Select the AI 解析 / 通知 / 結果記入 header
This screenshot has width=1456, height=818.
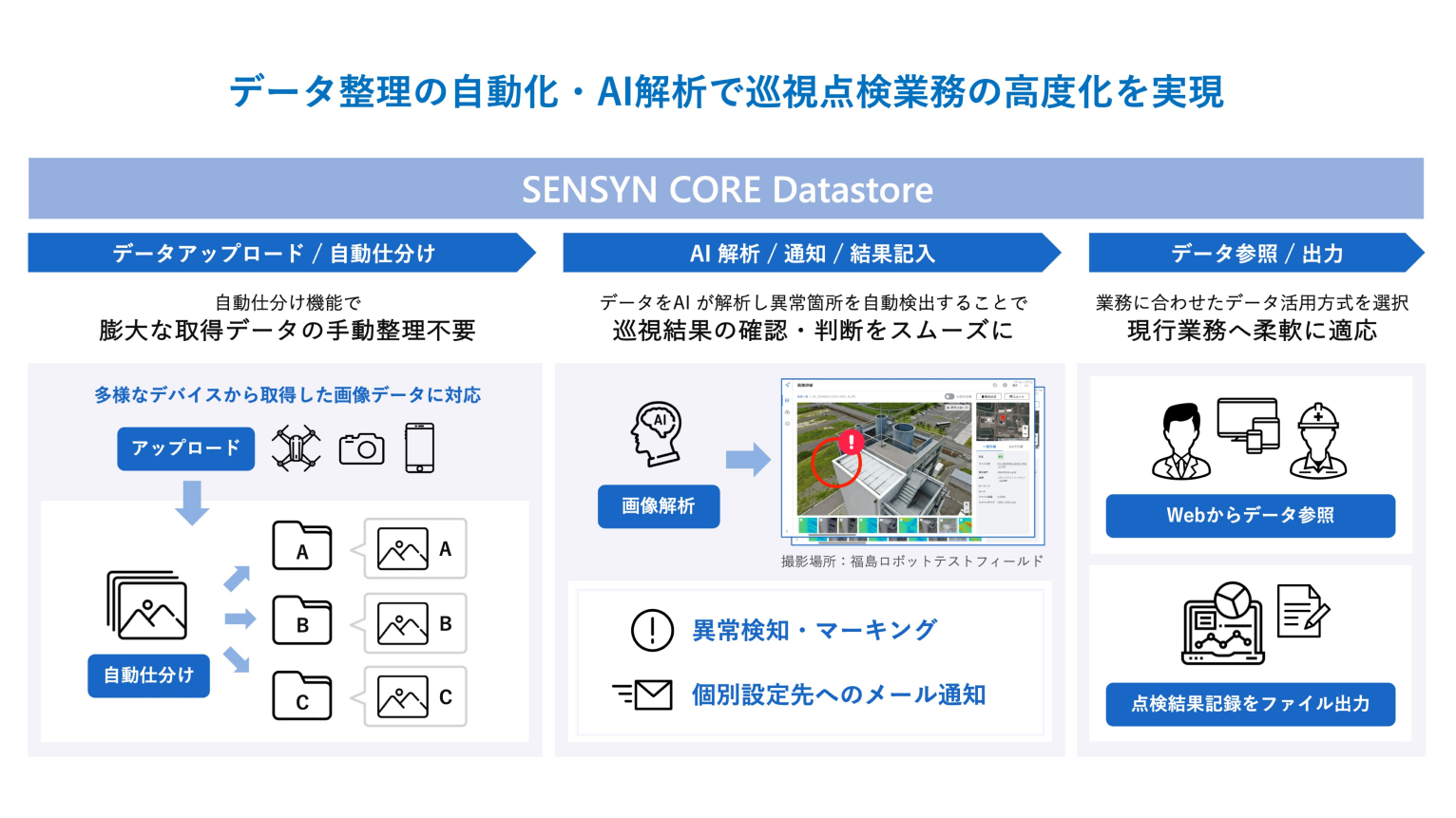(812, 253)
